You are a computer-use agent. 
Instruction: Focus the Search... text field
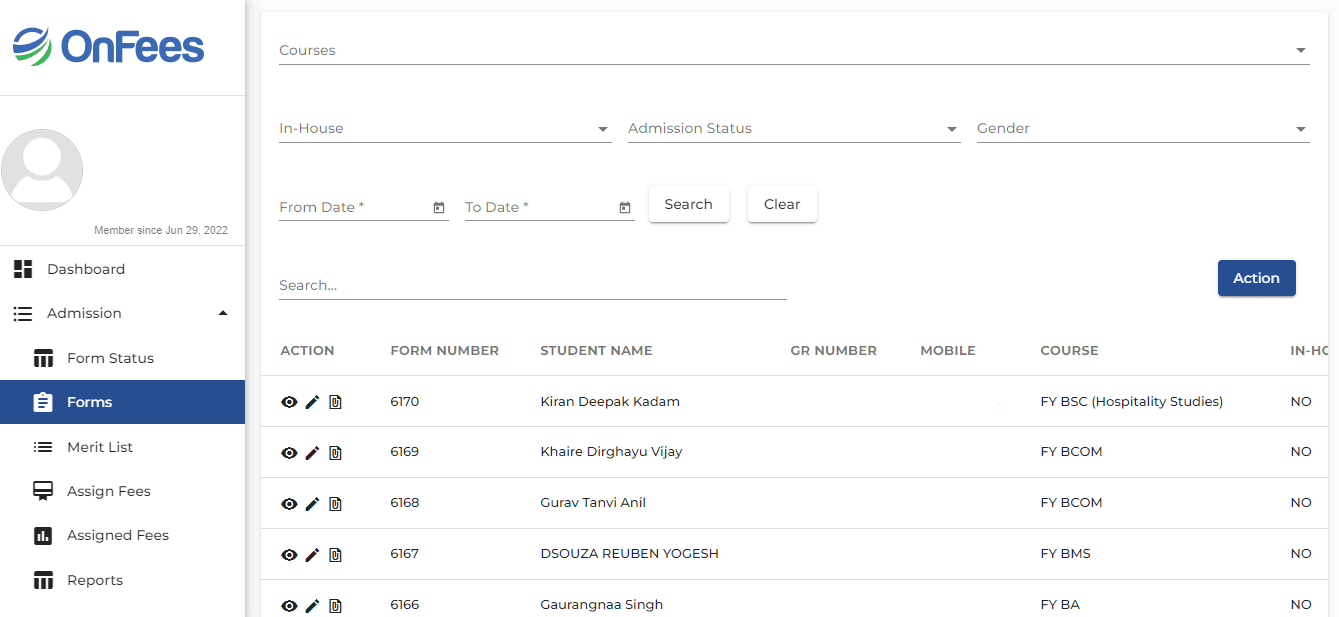pos(532,286)
